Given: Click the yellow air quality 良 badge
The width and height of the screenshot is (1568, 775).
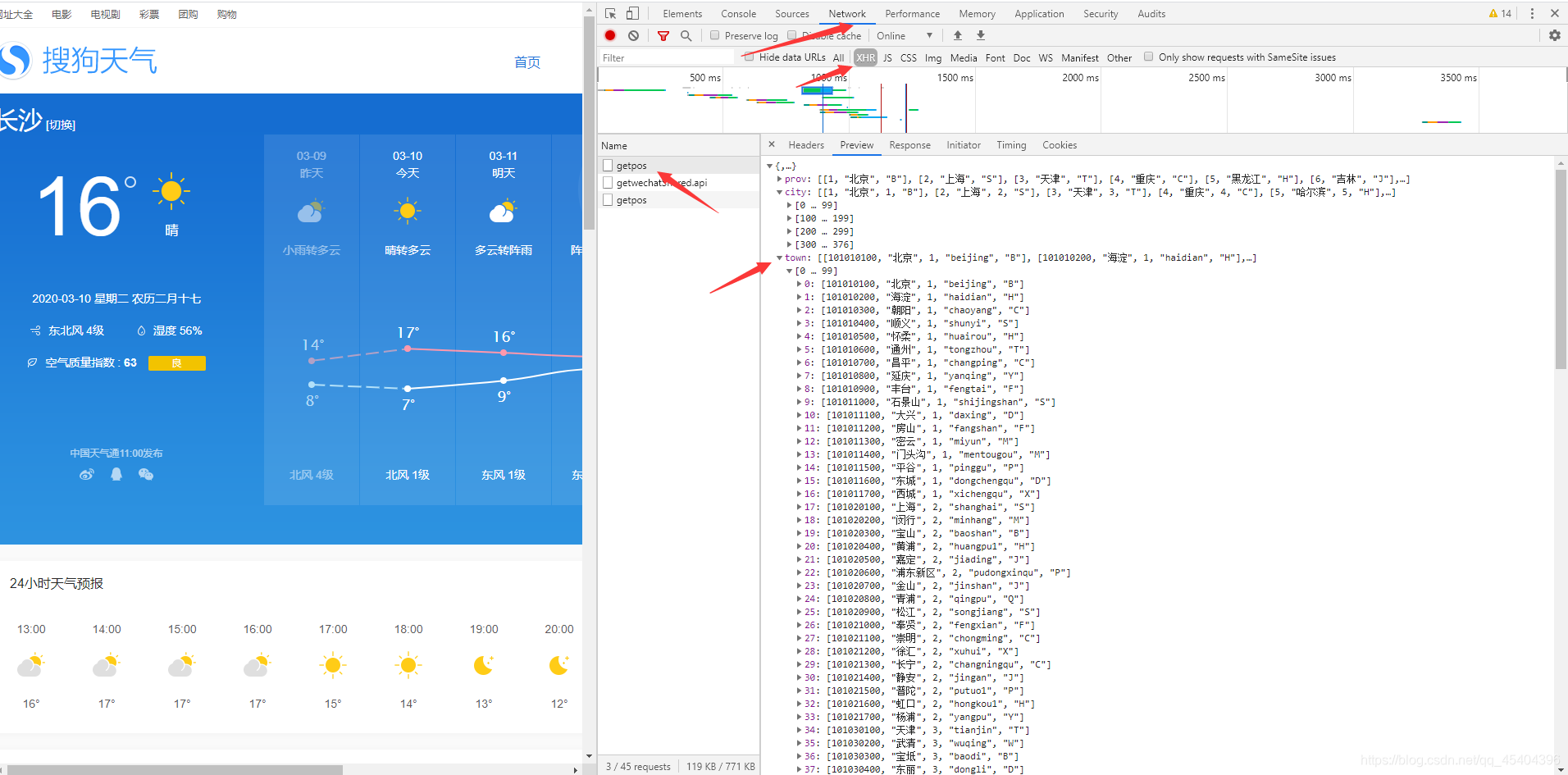Looking at the screenshot, I should click(x=177, y=362).
